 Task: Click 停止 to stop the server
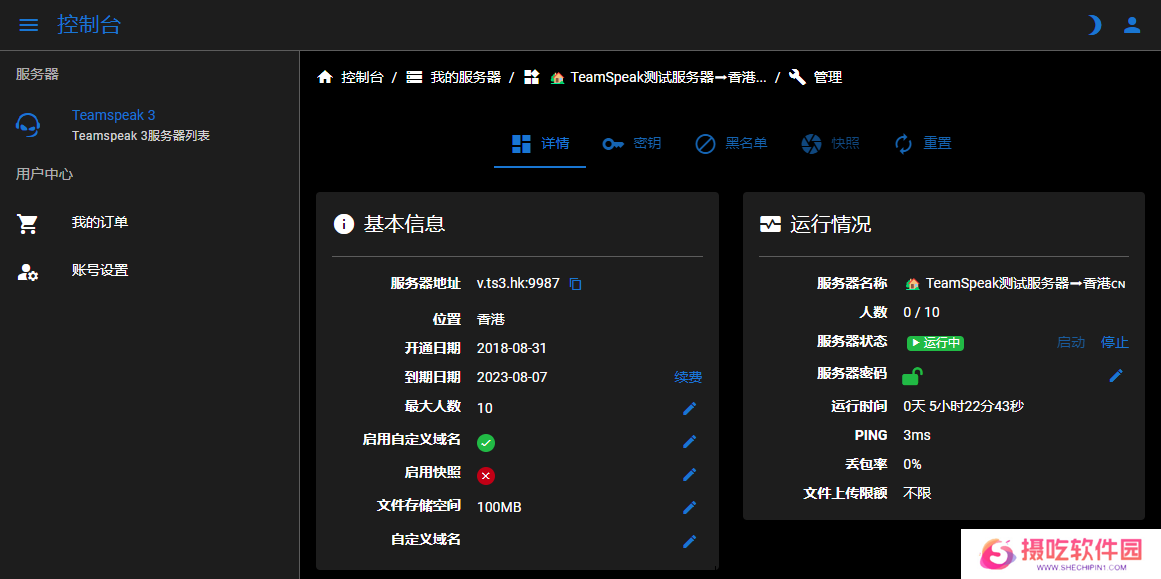(x=1114, y=342)
